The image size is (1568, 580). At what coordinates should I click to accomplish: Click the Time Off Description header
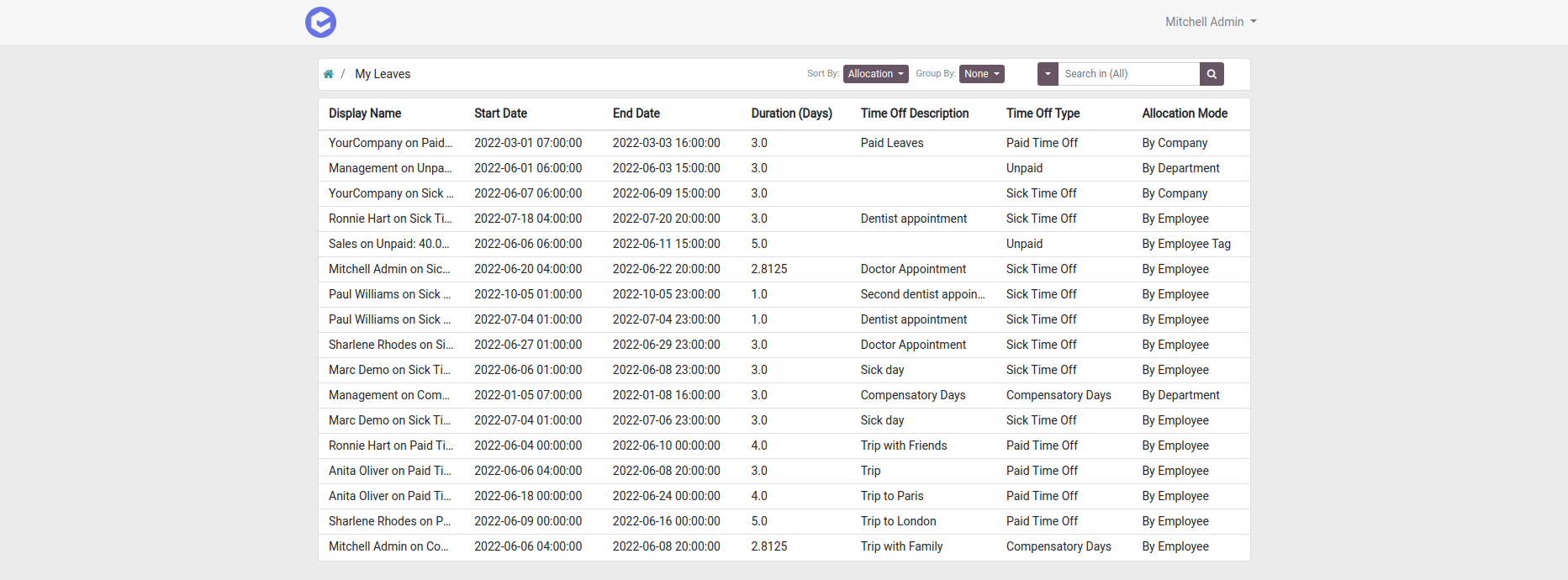pos(915,113)
